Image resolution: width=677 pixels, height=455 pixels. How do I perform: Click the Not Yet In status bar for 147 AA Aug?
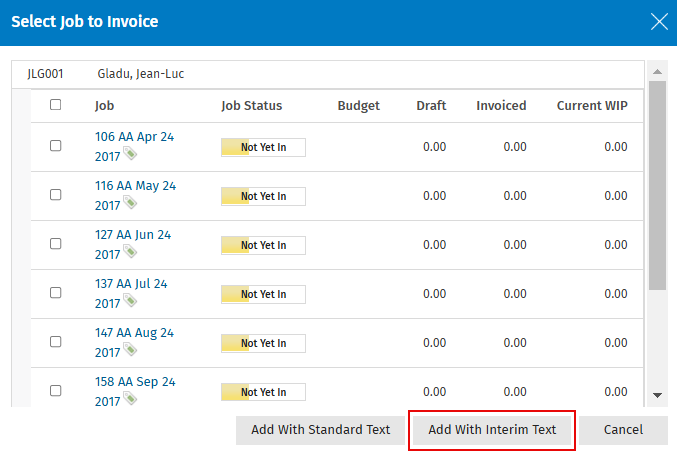pyautogui.click(x=263, y=343)
